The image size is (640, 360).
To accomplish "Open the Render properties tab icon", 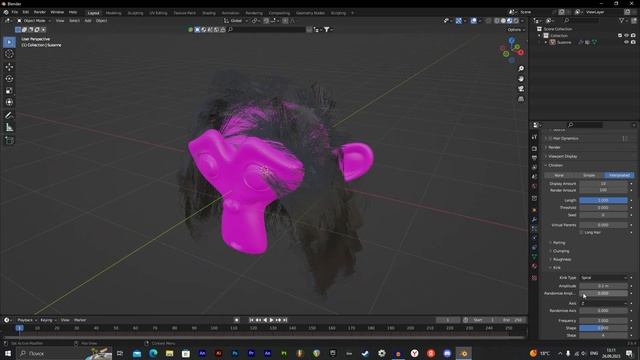I will click(x=534, y=149).
